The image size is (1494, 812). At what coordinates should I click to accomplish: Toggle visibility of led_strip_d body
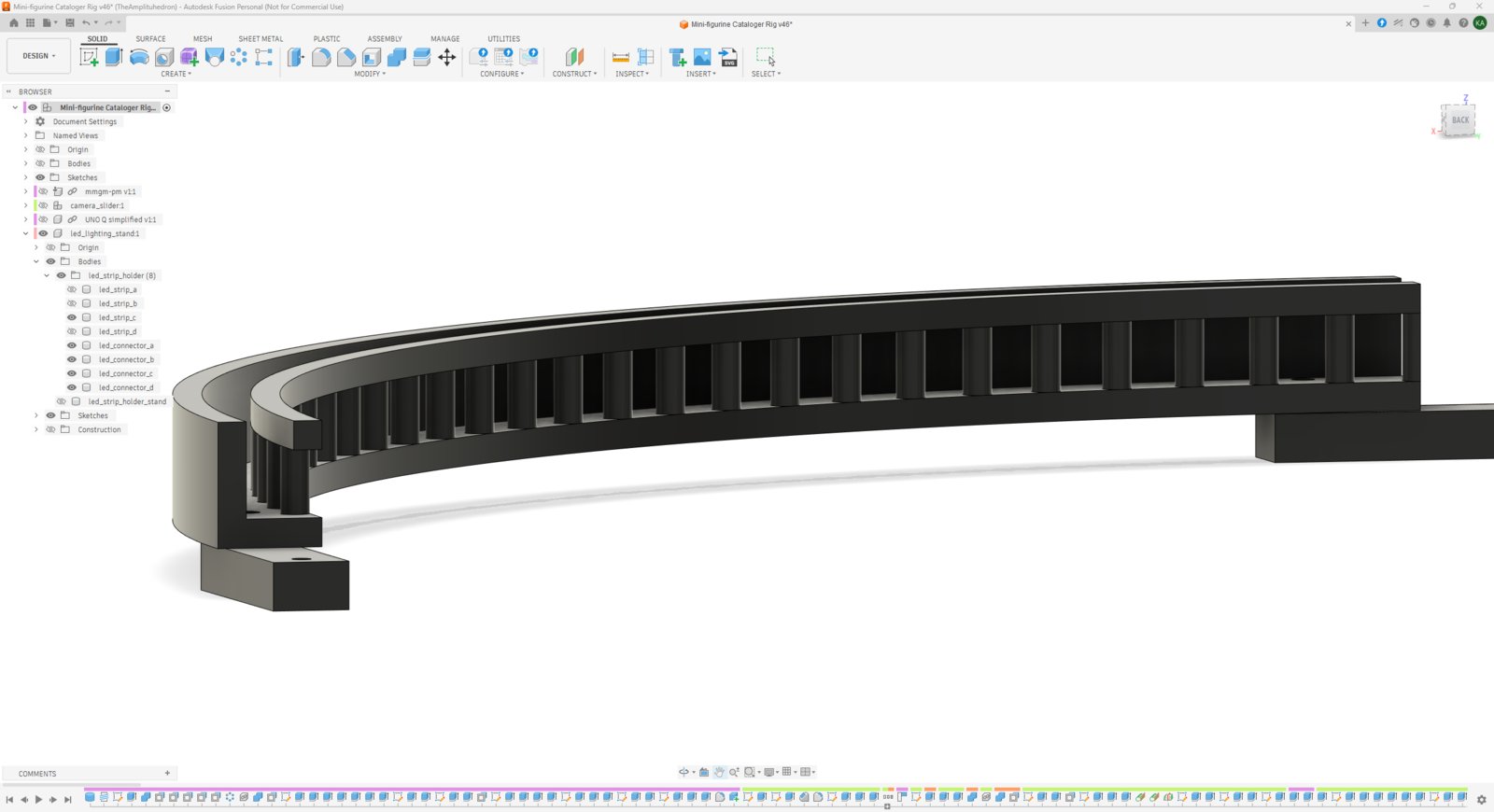(x=72, y=331)
